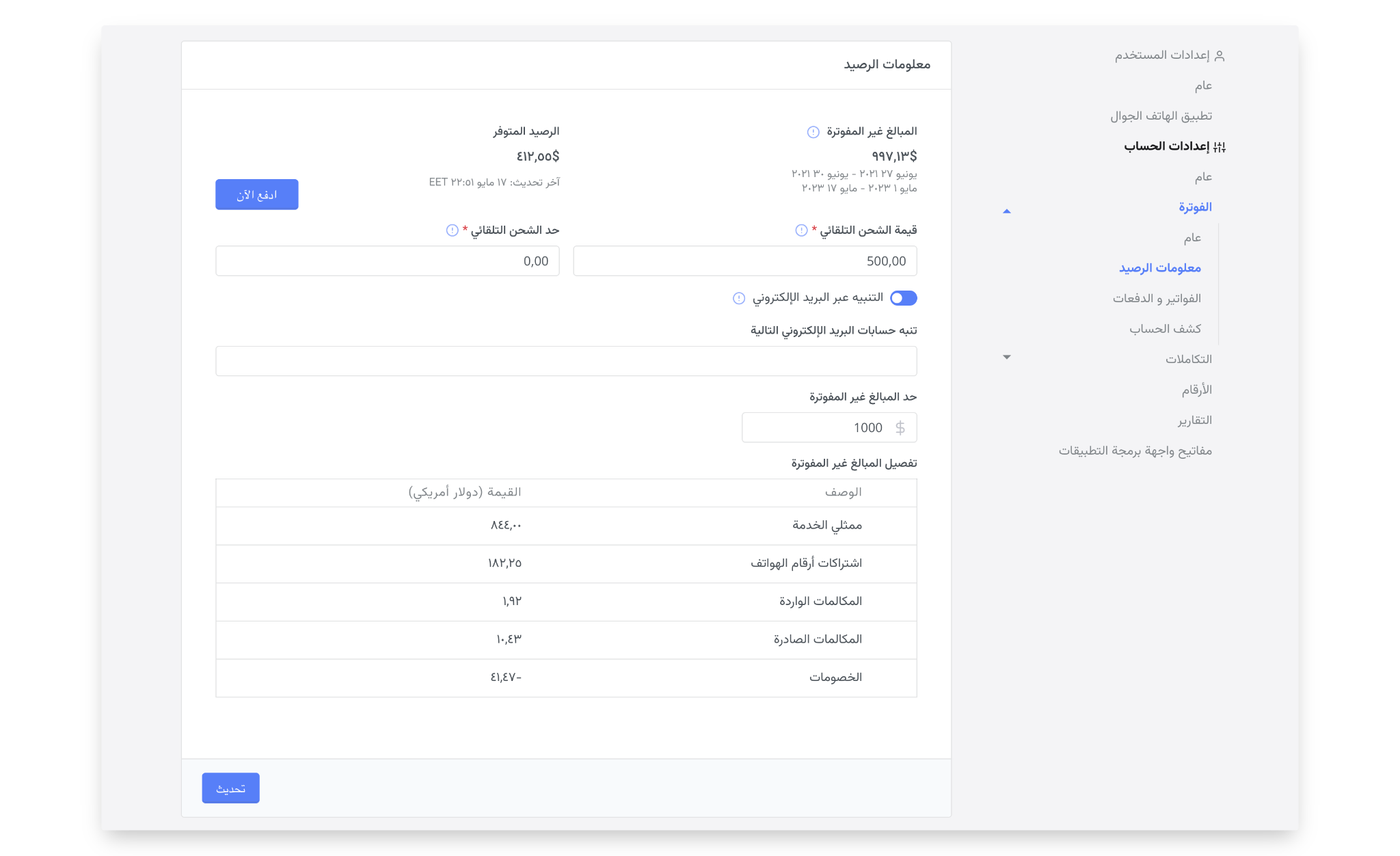1400x856 pixels.
Task: Open مفاتيح واجهة برمجة التطبيقات page
Action: click(x=1135, y=451)
